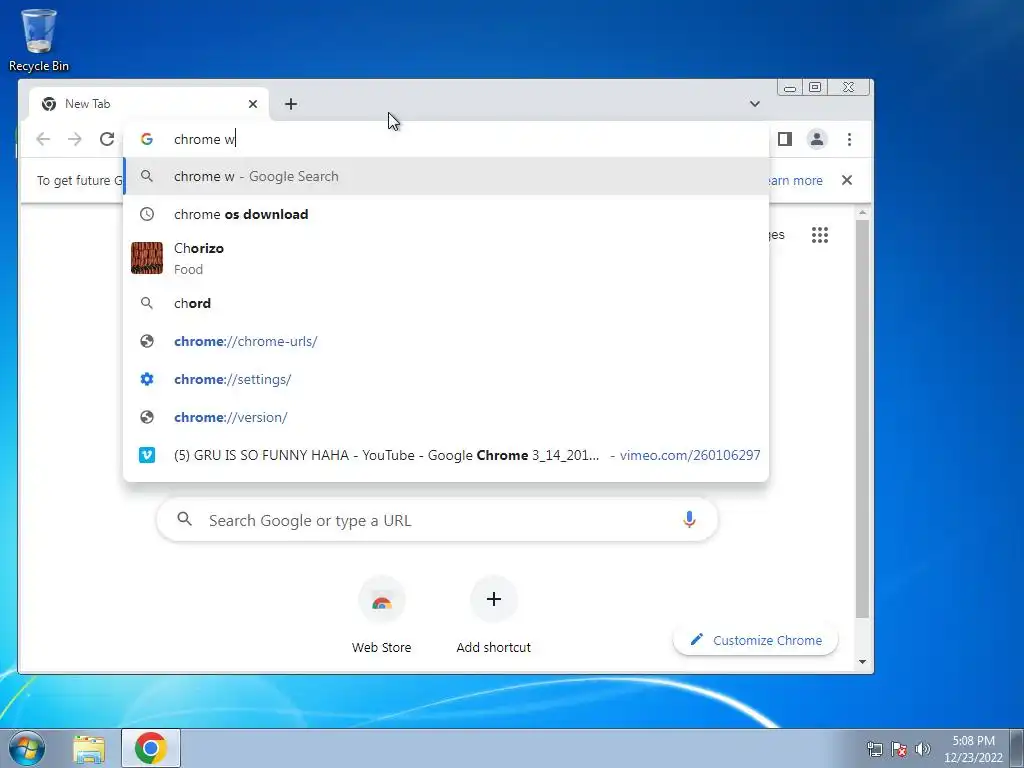Click the Chrome taskbar icon
1024x768 pixels.
click(x=151, y=748)
